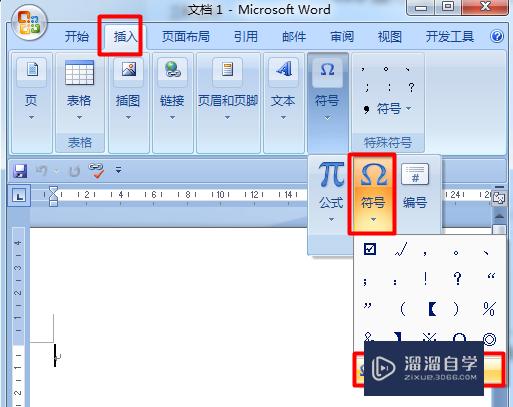
Task: Insert the closing double quote symbol
Action: 368,306
